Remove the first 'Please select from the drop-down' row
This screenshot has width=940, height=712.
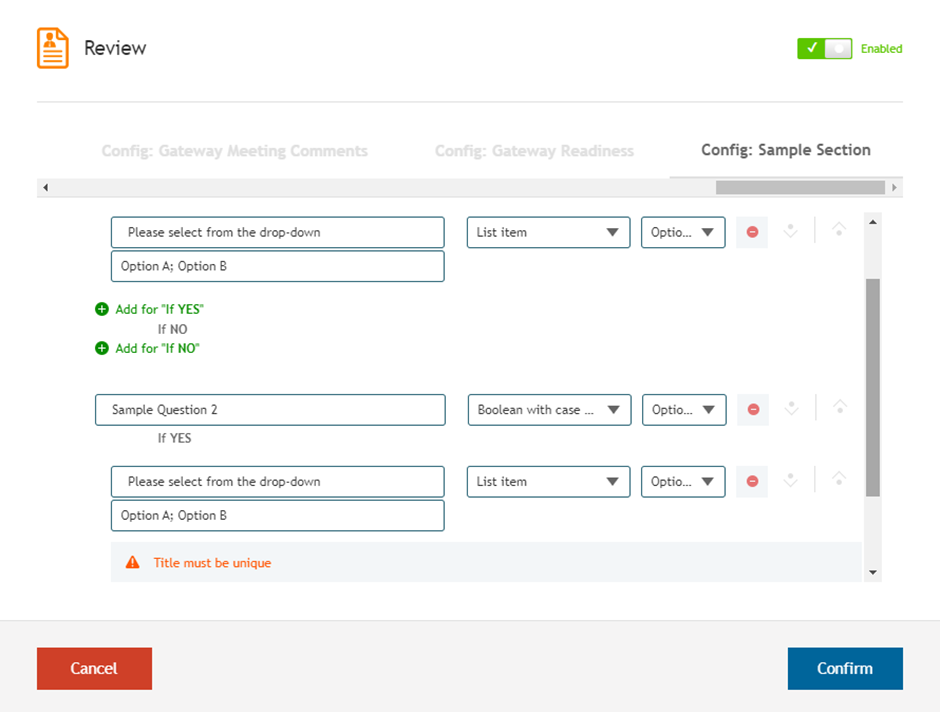pos(752,232)
